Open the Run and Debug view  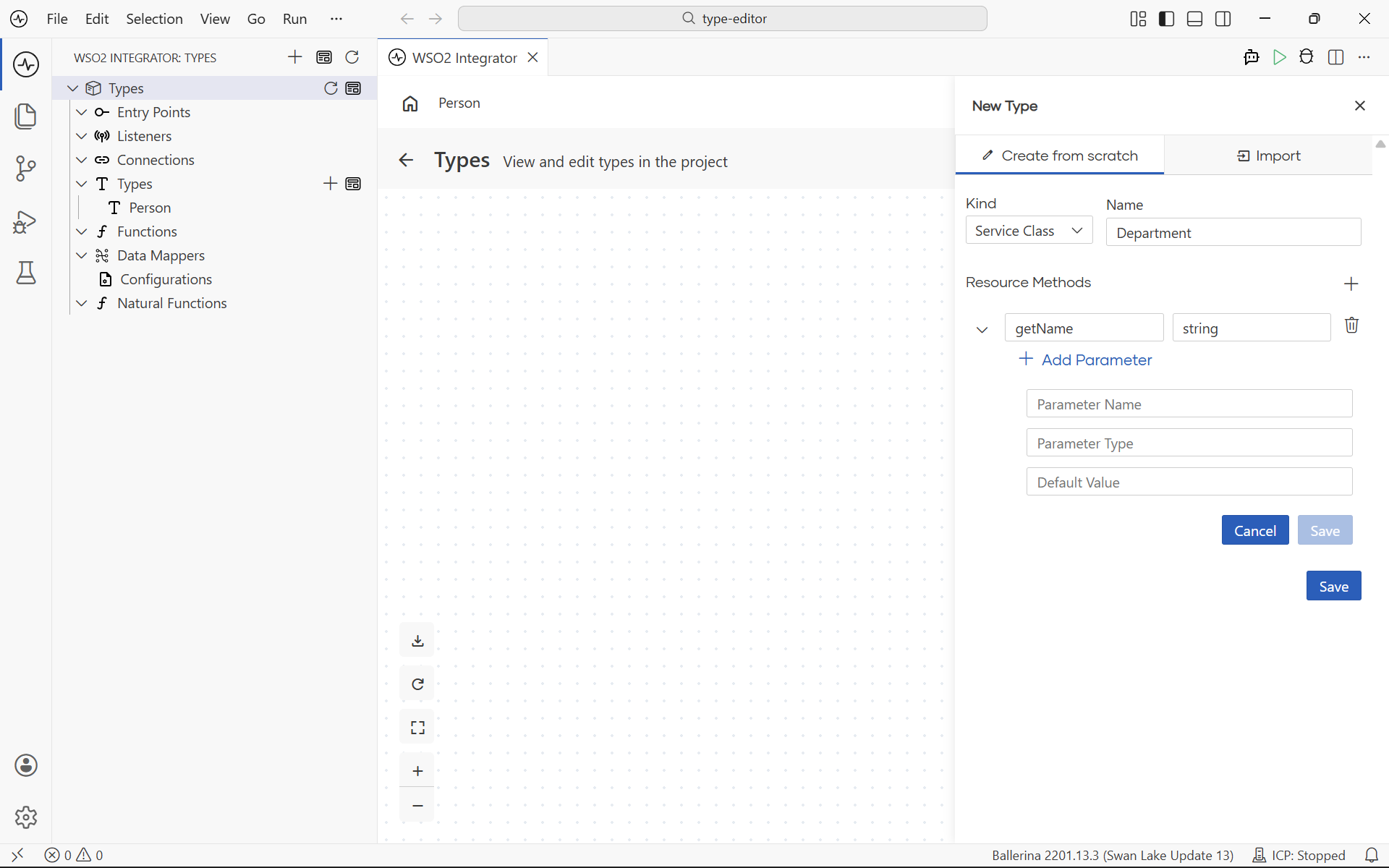tap(26, 221)
